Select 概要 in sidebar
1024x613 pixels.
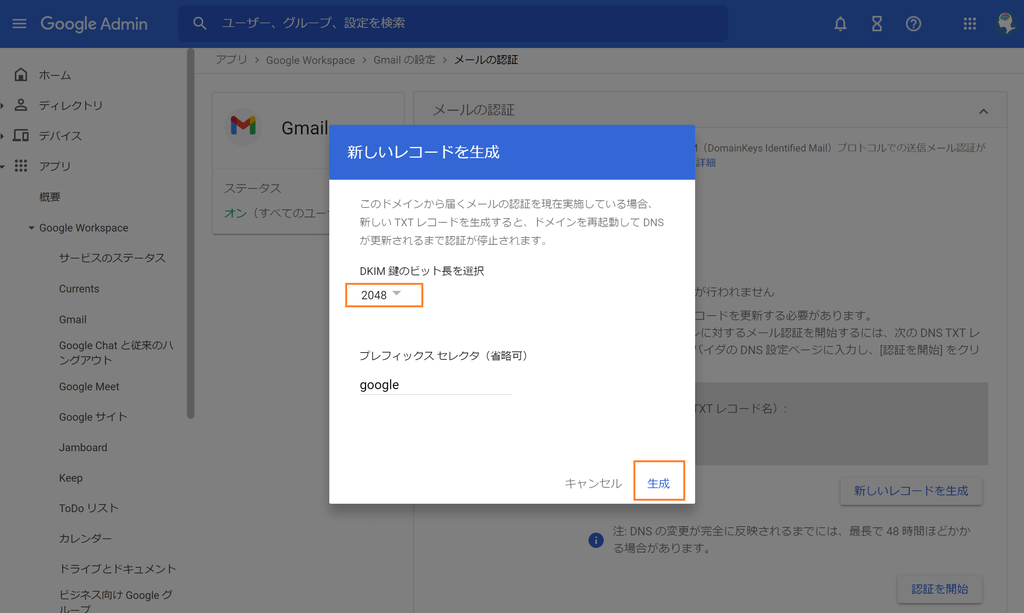click(x=50, y=196)
